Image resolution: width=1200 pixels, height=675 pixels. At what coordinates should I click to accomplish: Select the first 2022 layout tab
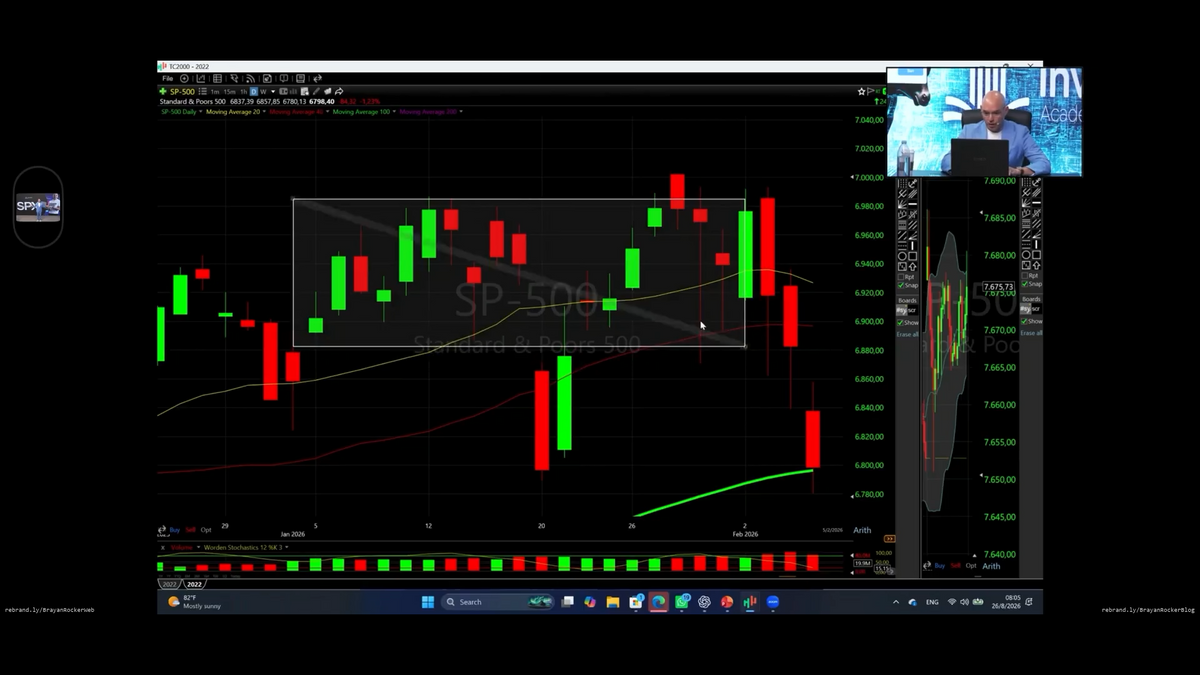click(x=169, y=584)
